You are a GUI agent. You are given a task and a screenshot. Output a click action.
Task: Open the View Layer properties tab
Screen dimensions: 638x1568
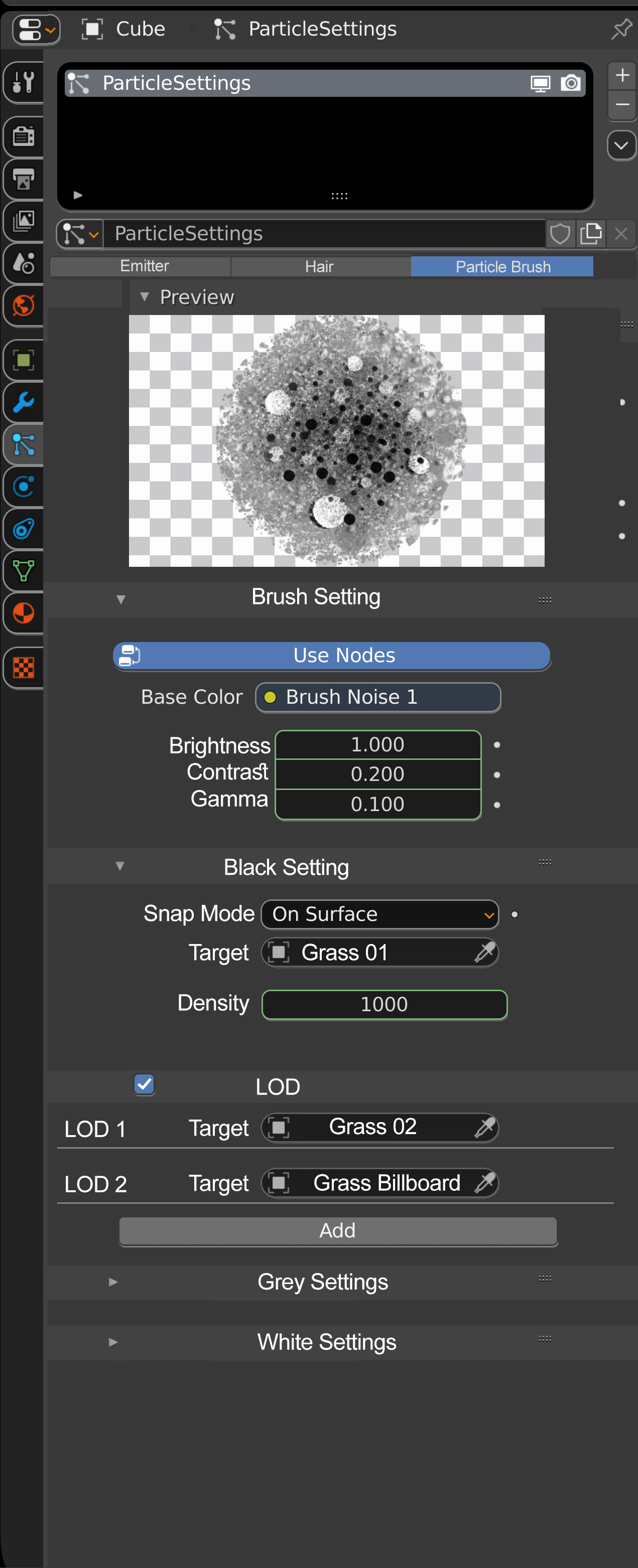coord(23,221)
